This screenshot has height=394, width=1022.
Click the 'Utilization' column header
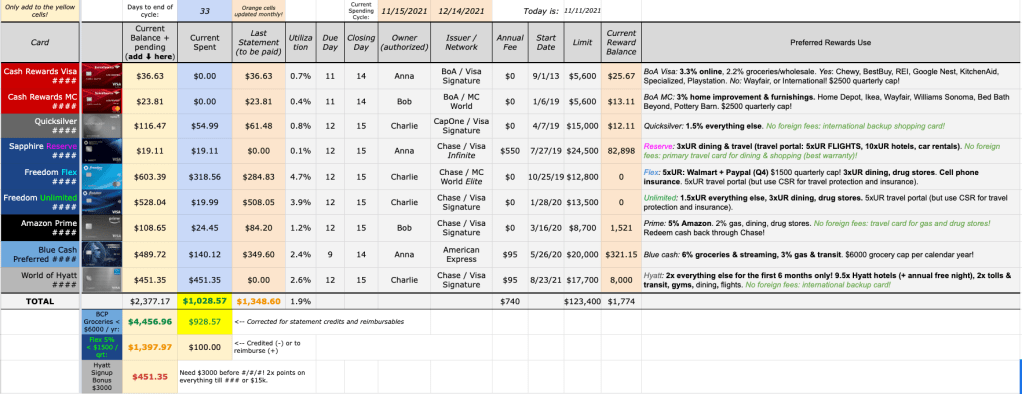click(300, 42)
